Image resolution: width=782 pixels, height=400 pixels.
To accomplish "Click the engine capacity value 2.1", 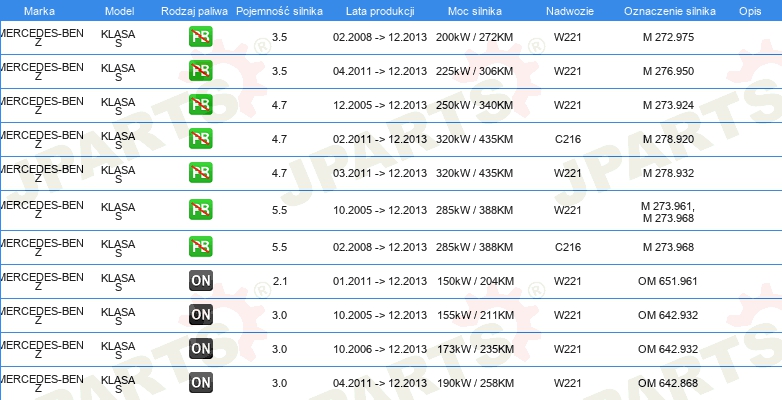I will click(x=280, y=281).
